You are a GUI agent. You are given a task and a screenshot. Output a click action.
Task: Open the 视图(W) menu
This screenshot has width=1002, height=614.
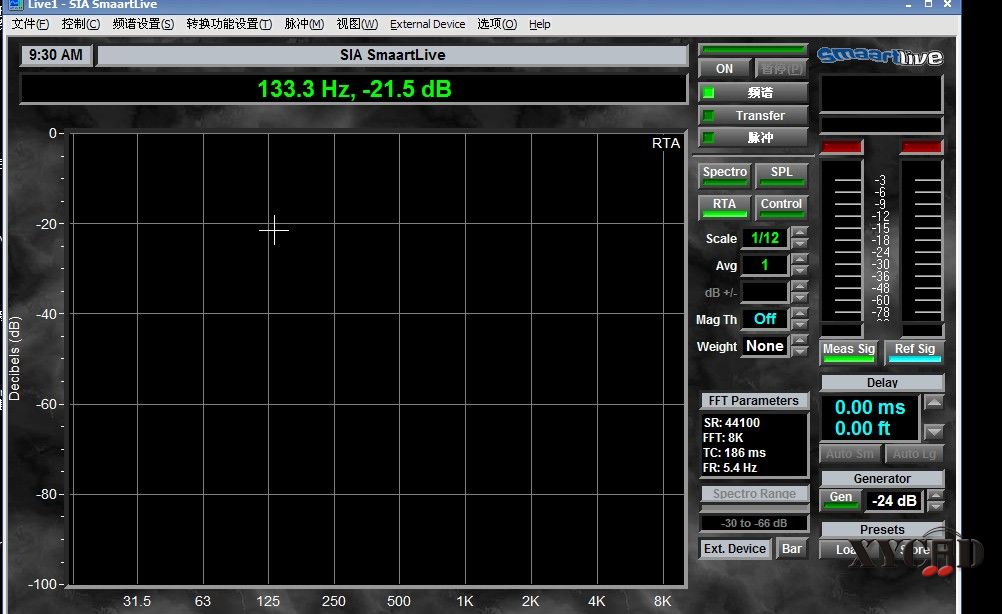357,24
